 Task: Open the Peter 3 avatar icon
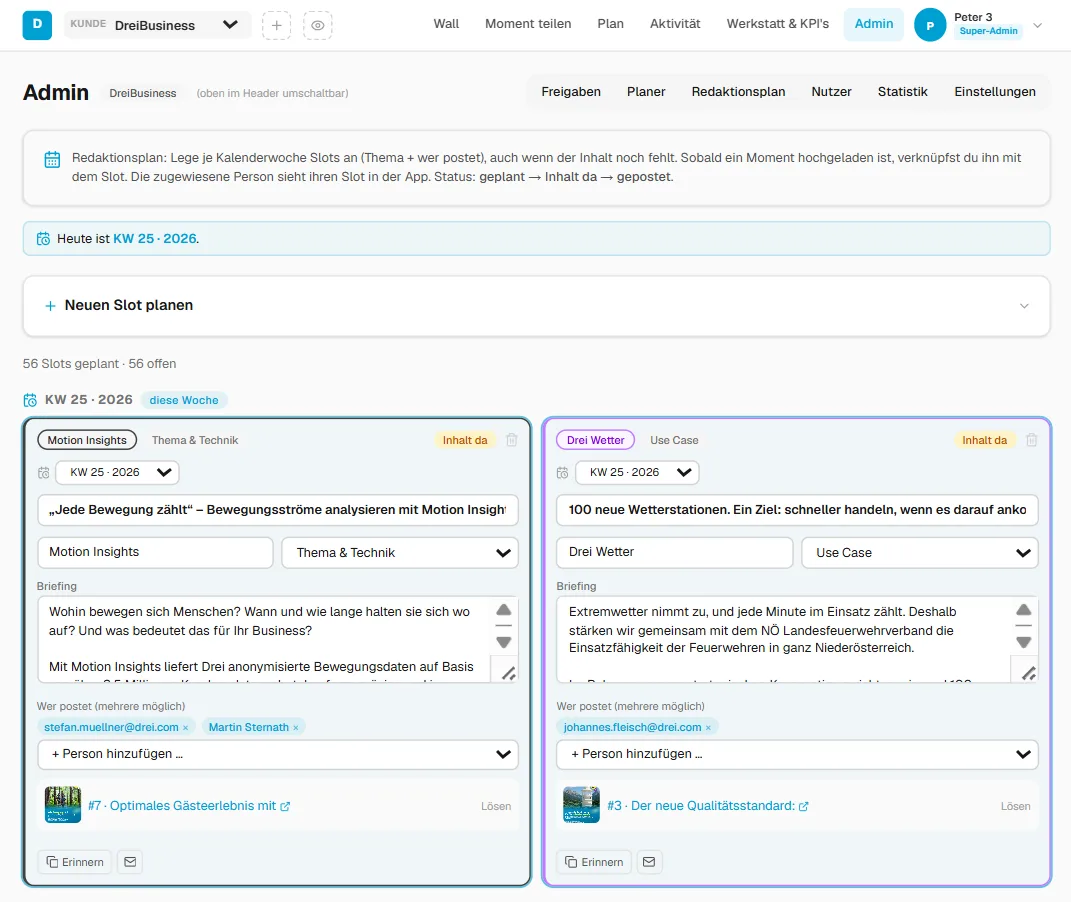click(930, 25)
